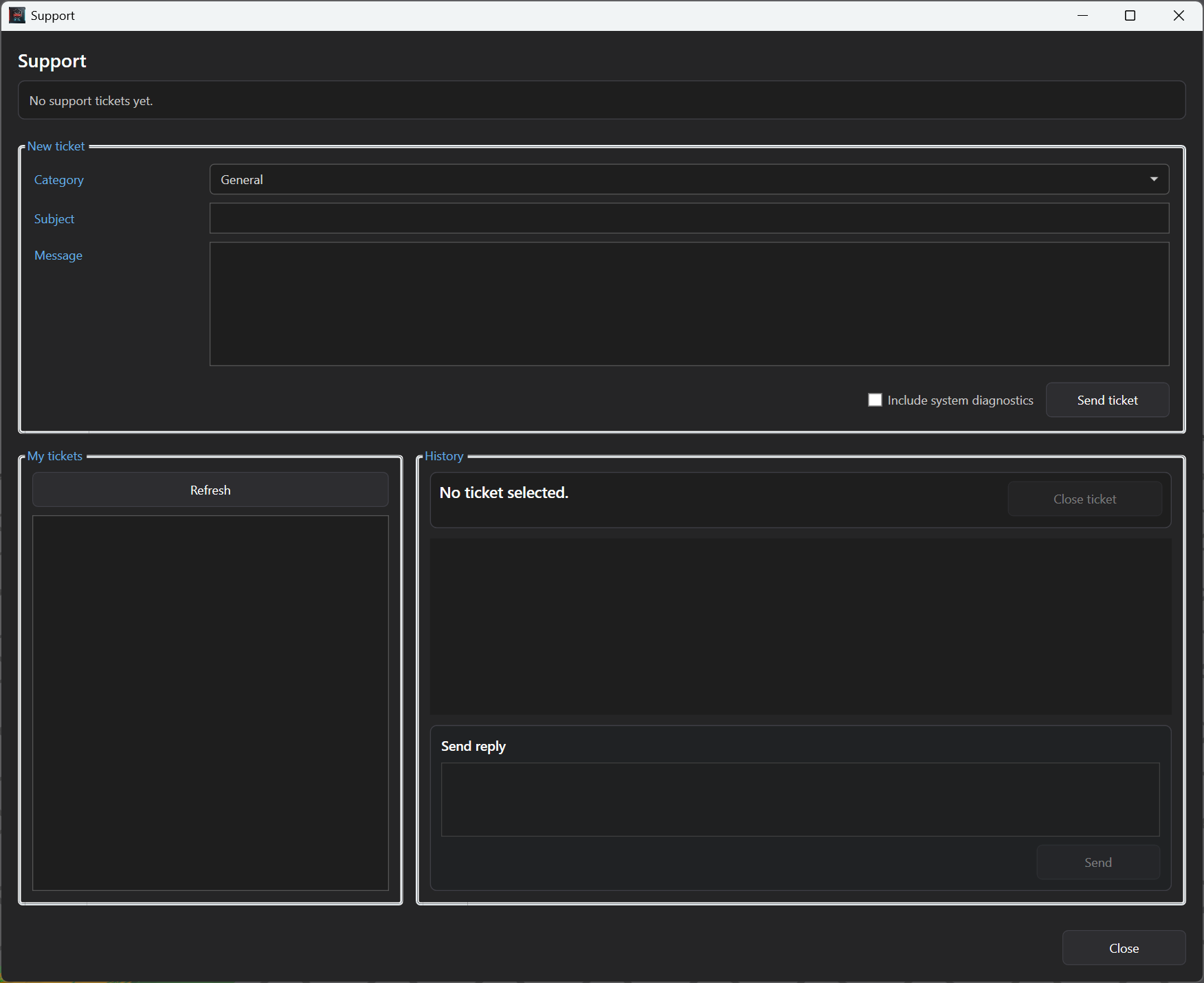Click the Support app icon in title bar
This screenshot has width=1204, height=983.
(17, 15)
